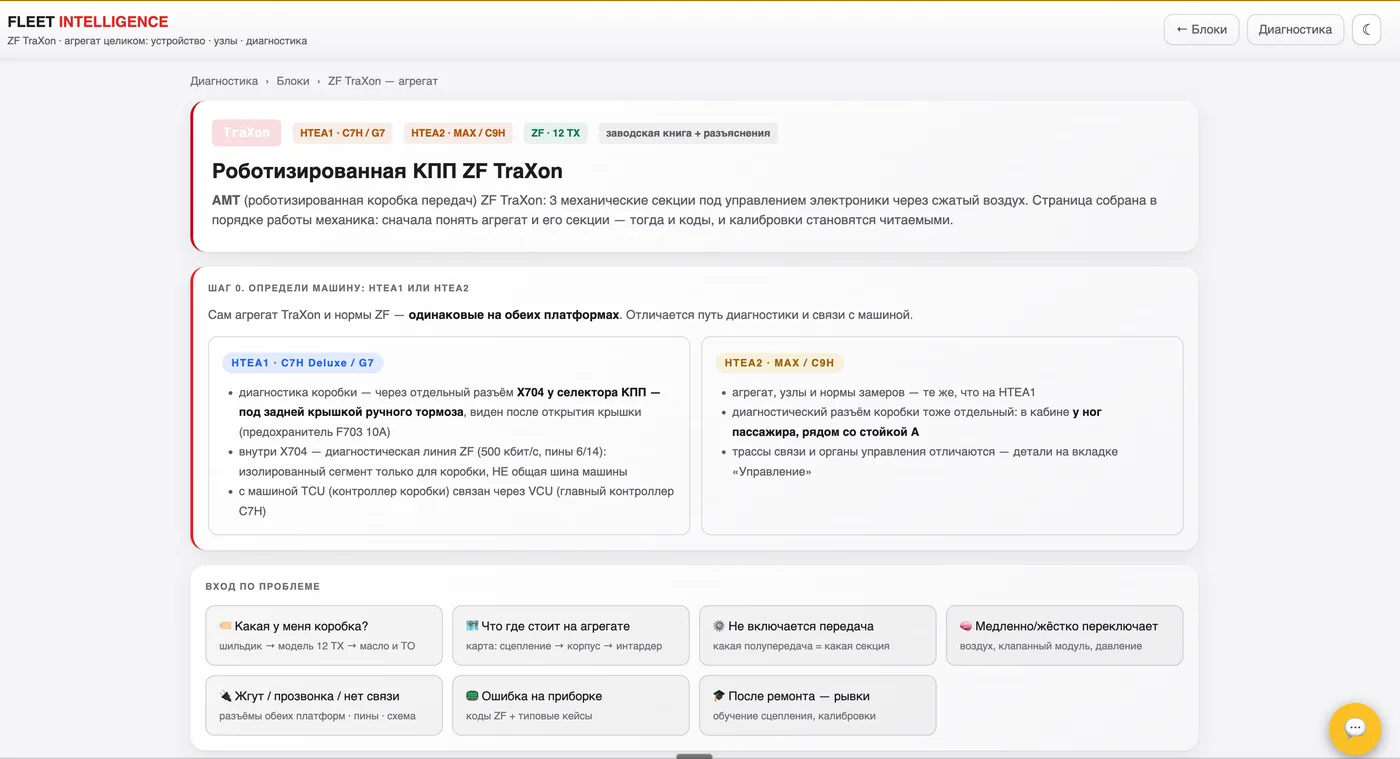Image resolution: width=1400 pixels, height=759 pixels.
Task: Open 'Какая у меня коробка?' problem card
Action: (324, 635)
